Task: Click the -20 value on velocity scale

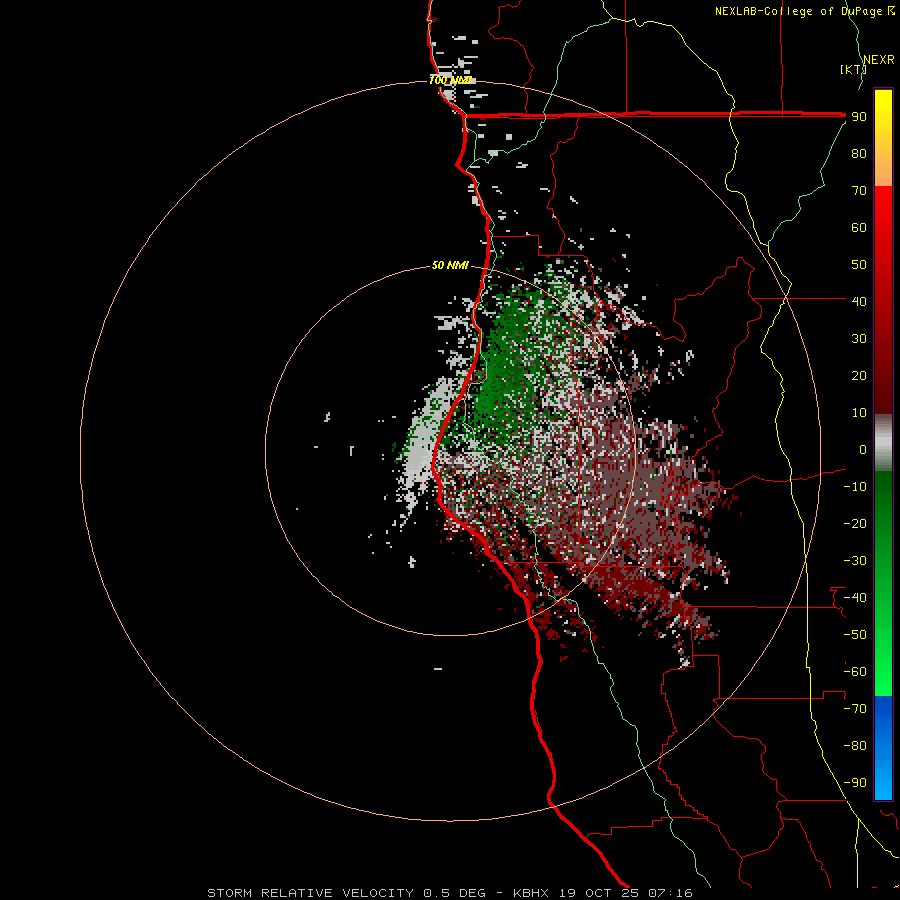Action: (x=855, y=523)
